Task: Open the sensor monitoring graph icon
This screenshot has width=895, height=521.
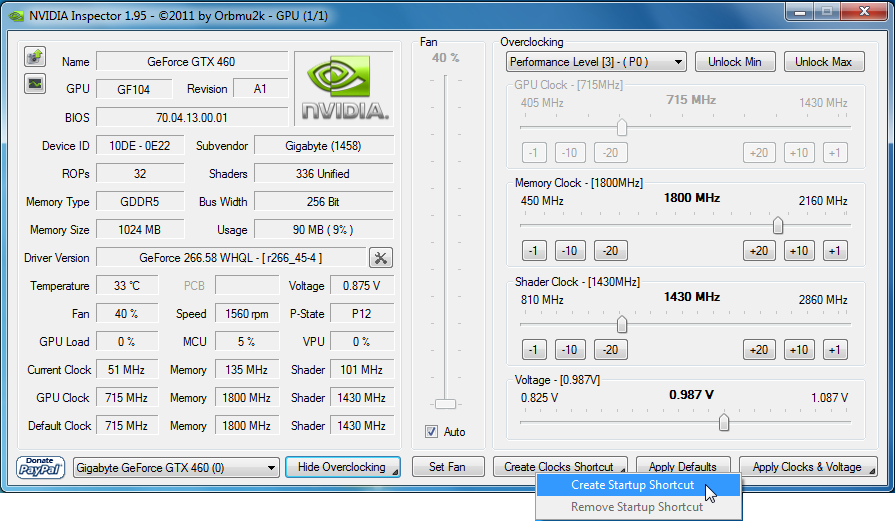Action: coord(35,83)
